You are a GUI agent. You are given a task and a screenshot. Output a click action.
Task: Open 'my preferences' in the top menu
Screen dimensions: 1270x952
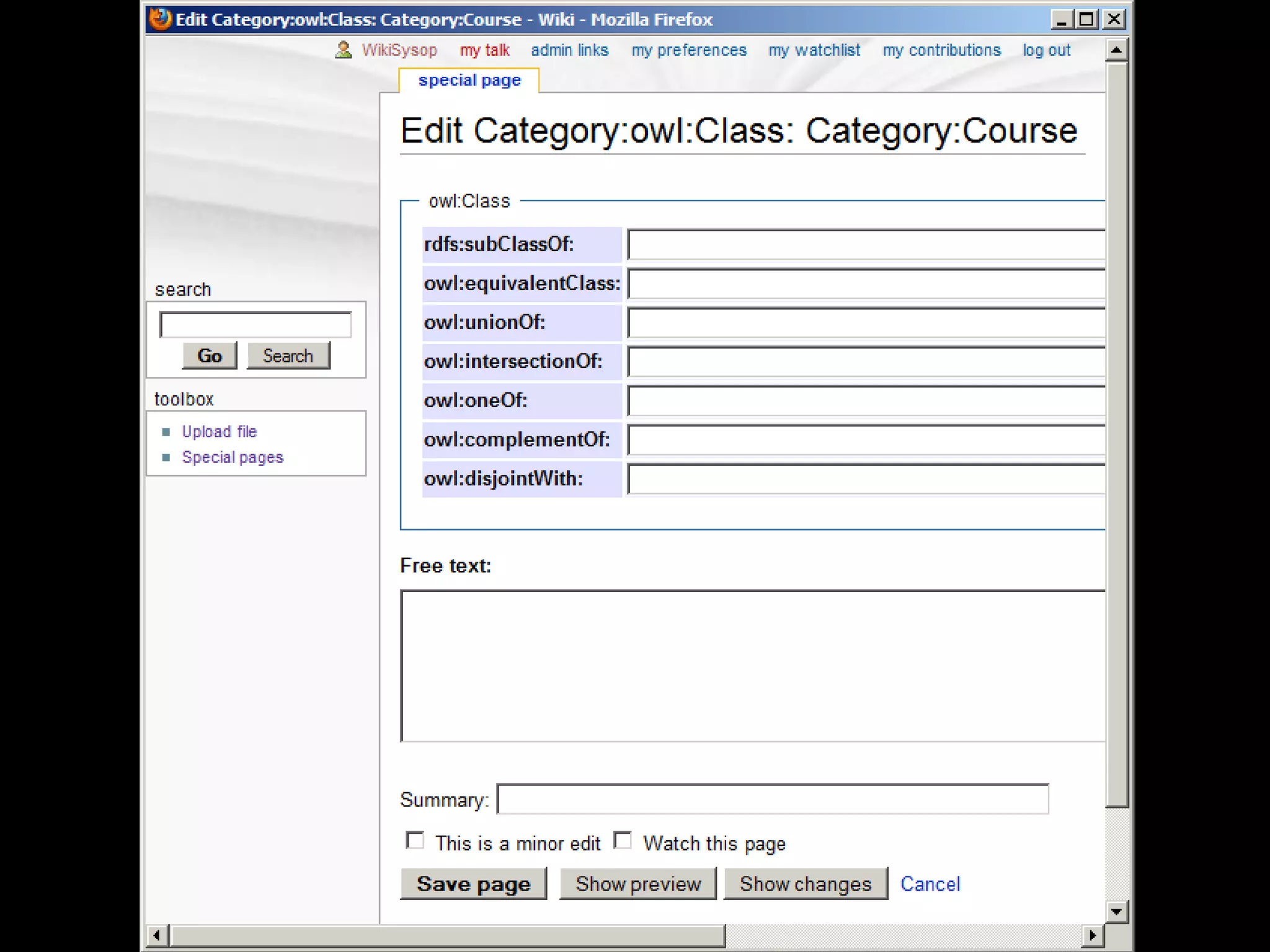(689, 50)
